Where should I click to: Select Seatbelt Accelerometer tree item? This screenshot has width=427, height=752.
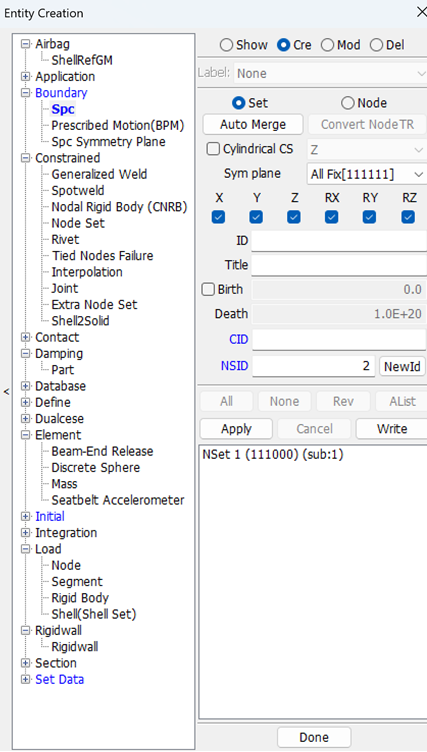118,501
